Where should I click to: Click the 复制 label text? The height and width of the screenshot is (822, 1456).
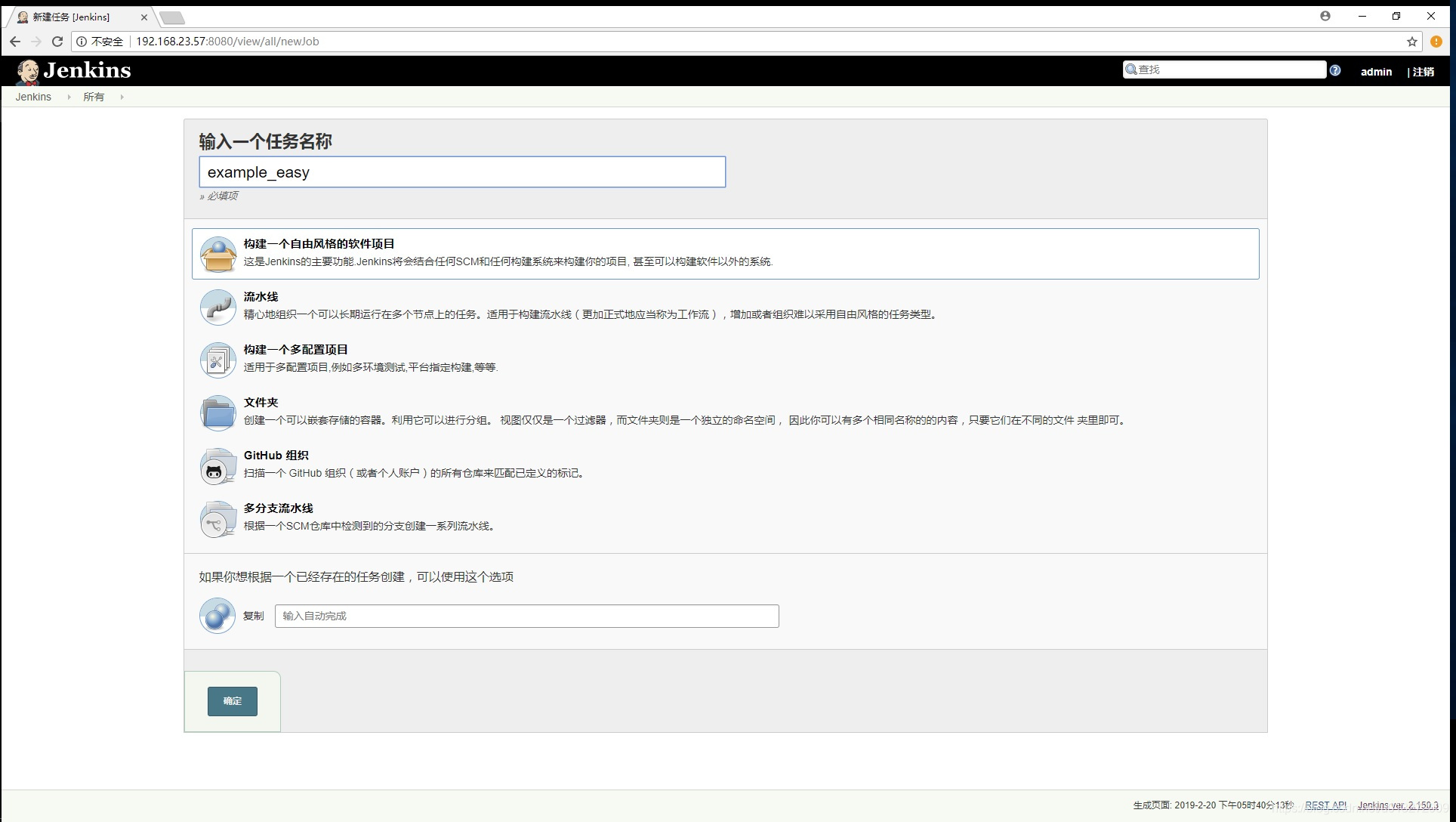point(254,616)
